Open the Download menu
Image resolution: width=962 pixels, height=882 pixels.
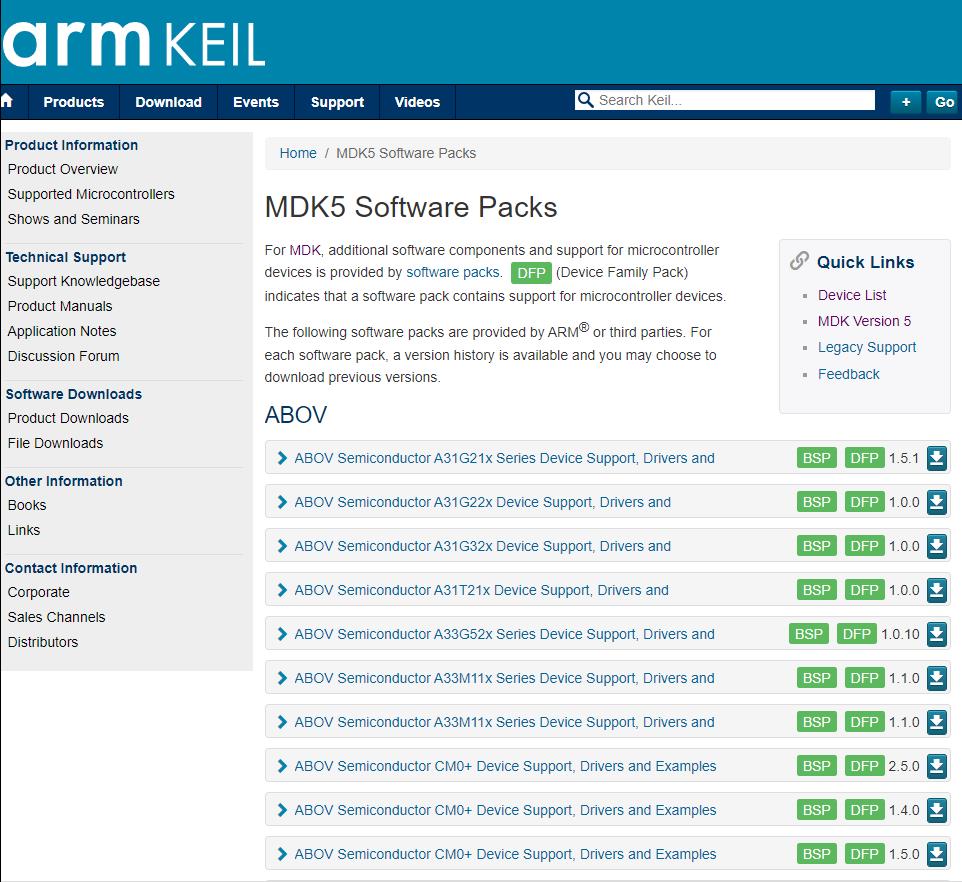168,102
